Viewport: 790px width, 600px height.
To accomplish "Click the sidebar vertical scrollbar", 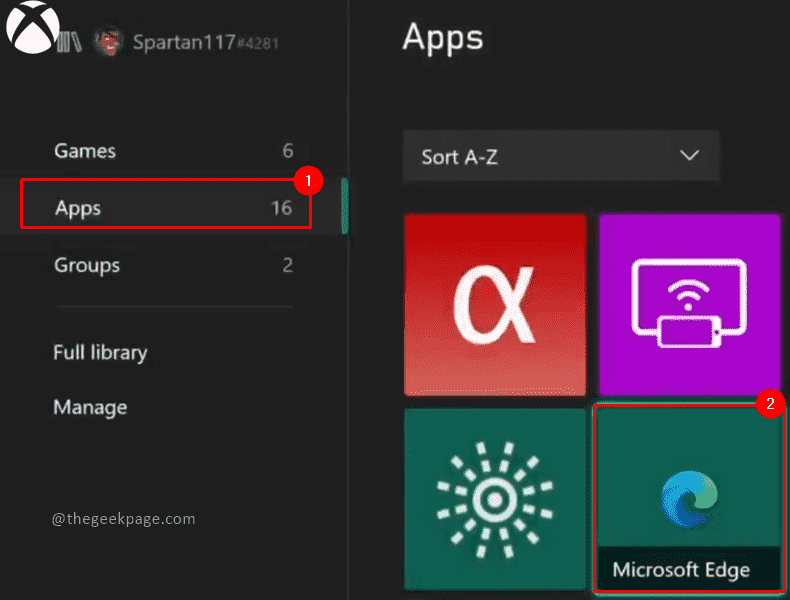I will pos(344,206).
